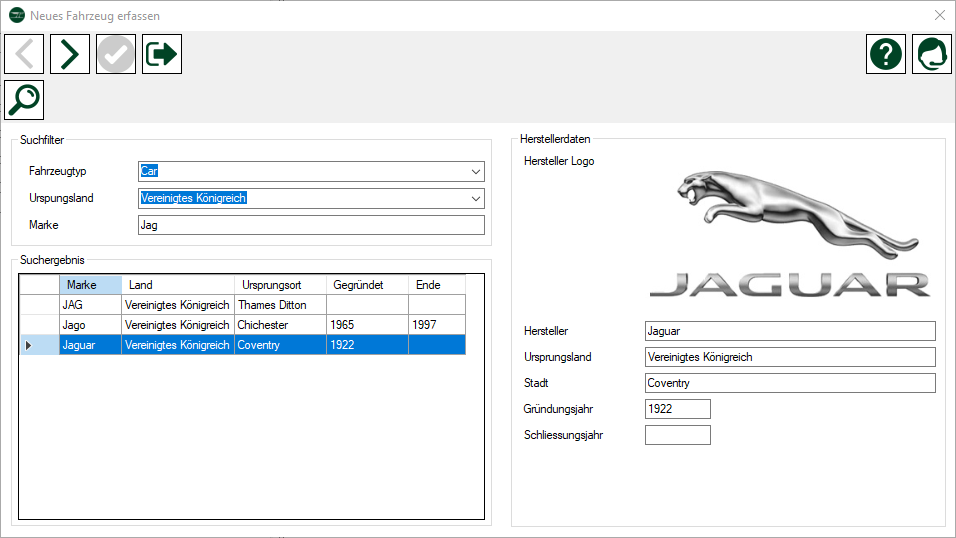This screenshot has width=956, height=538.
Task: Click the Marke search input field
Action: [x=310, y=225]
